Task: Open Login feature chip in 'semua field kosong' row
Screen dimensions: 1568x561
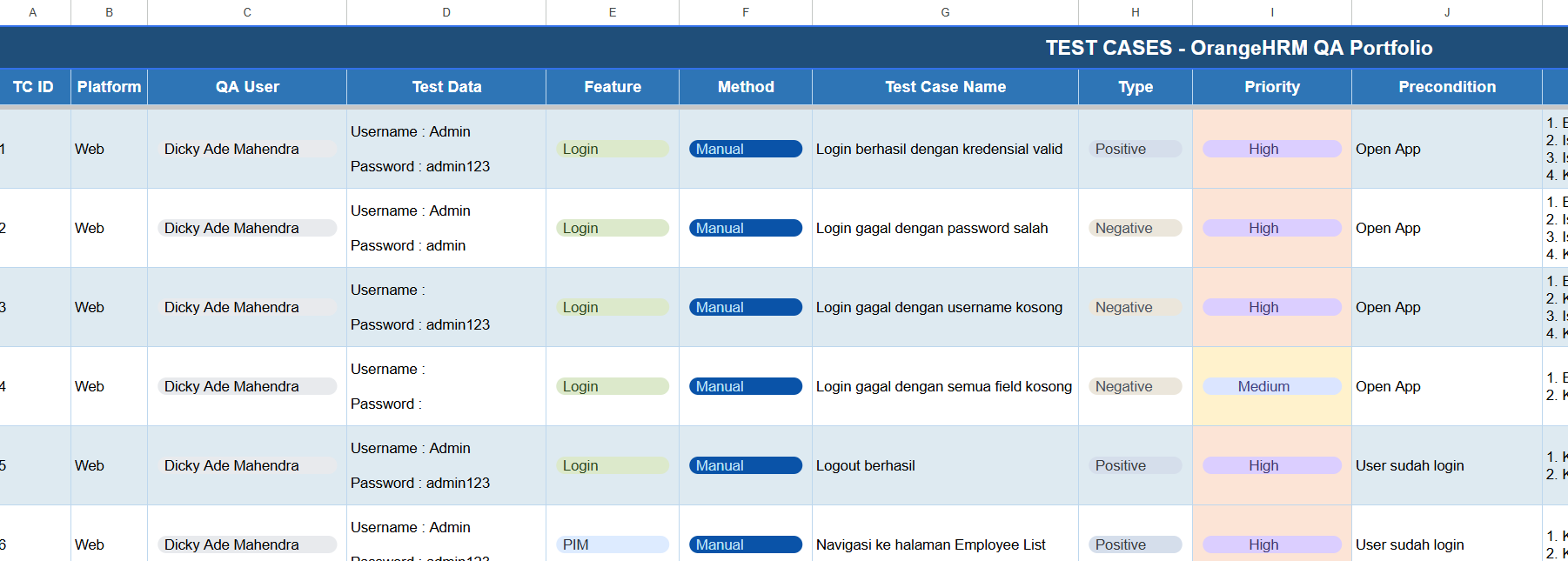Action: tap(613, 386)
